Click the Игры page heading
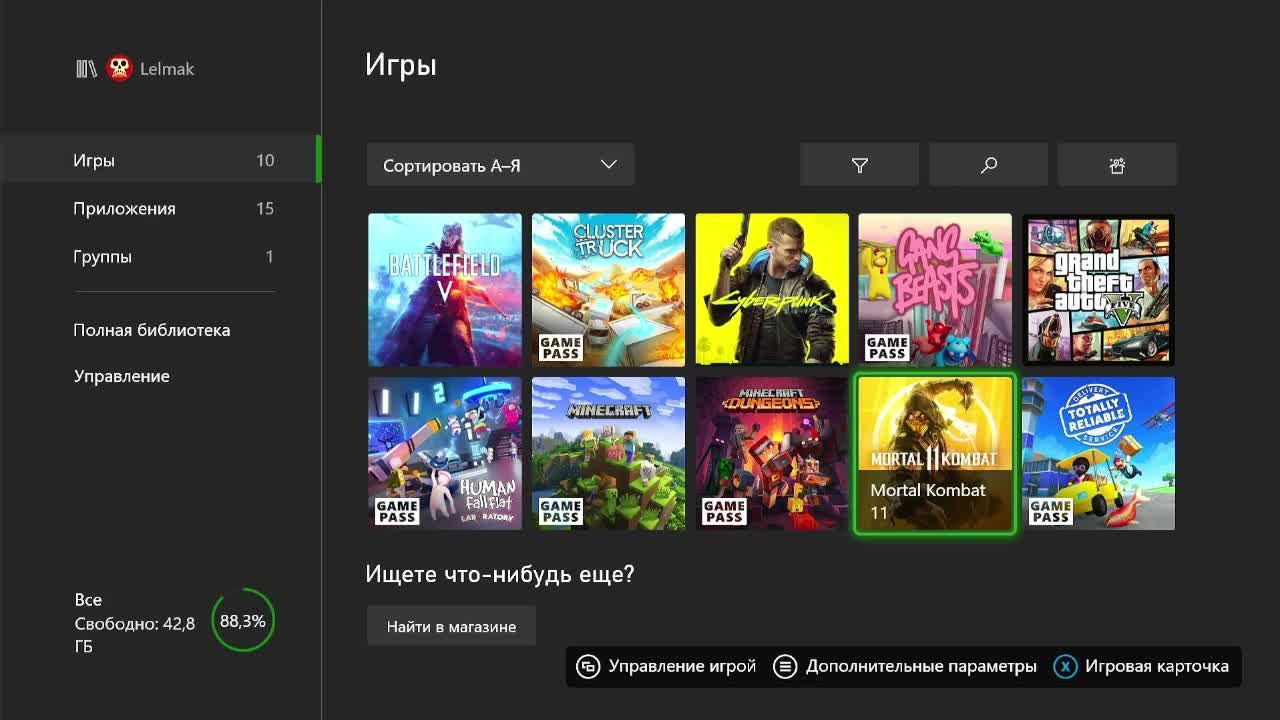Image resolution: width=1280 pixels, height=720 pixels. (x=401, y=66)
